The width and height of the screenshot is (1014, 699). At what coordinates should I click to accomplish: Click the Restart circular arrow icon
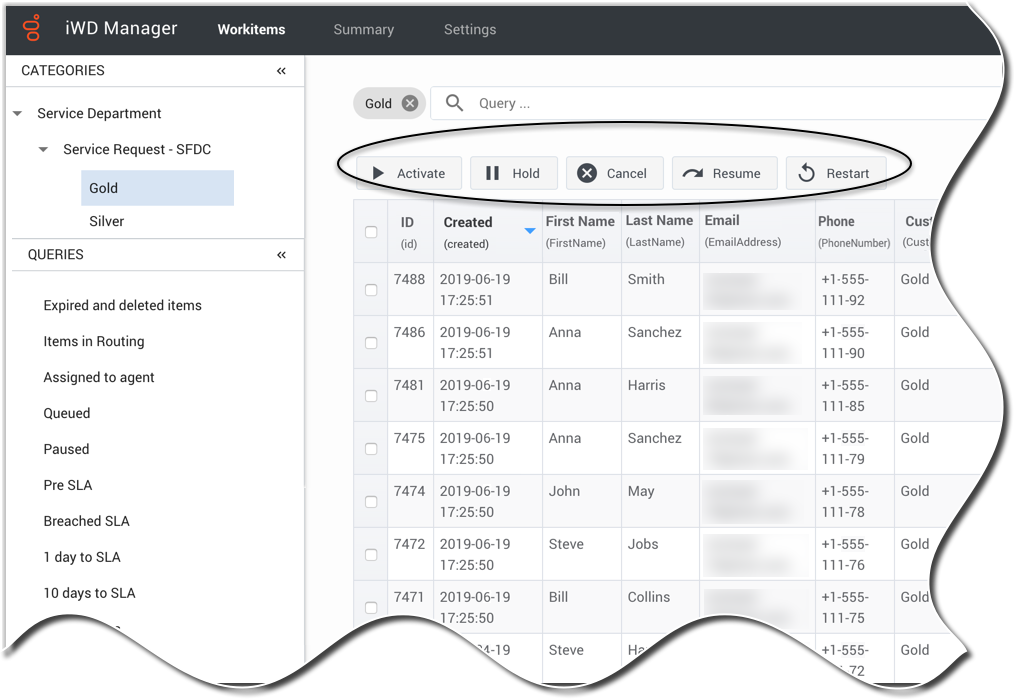tap(806, 173)
